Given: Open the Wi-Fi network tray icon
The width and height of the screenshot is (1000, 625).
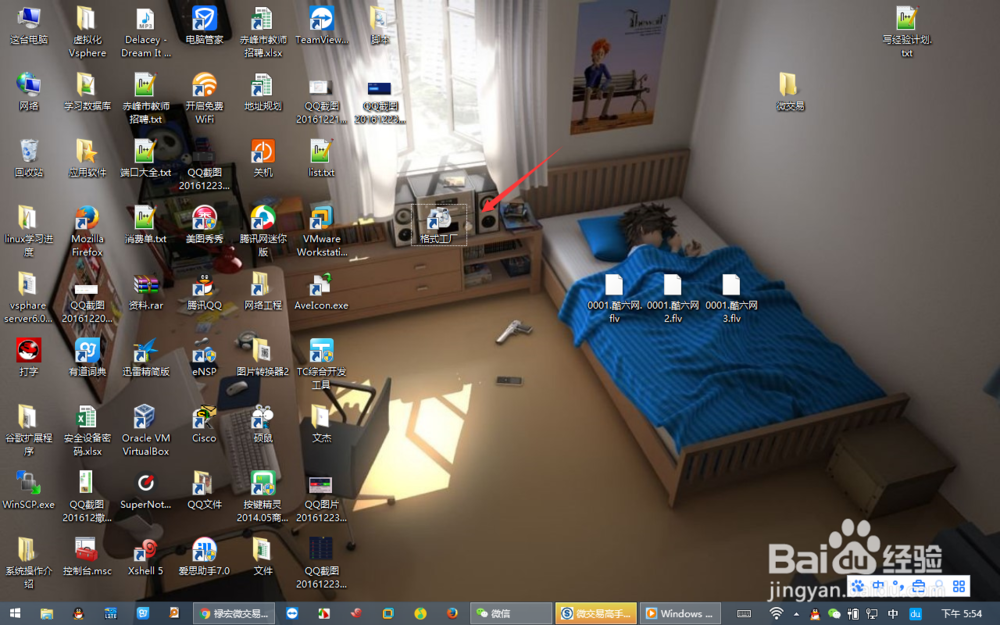Looking at the screenshot, I should point(776,614).
